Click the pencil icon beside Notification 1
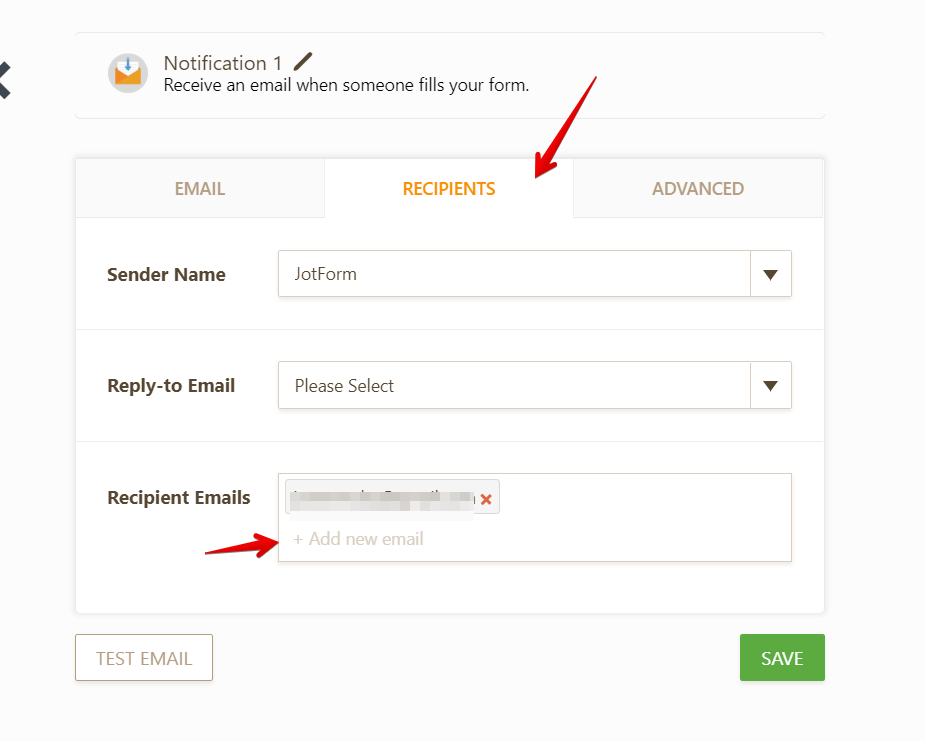925x741 pixels. (303, 62)
